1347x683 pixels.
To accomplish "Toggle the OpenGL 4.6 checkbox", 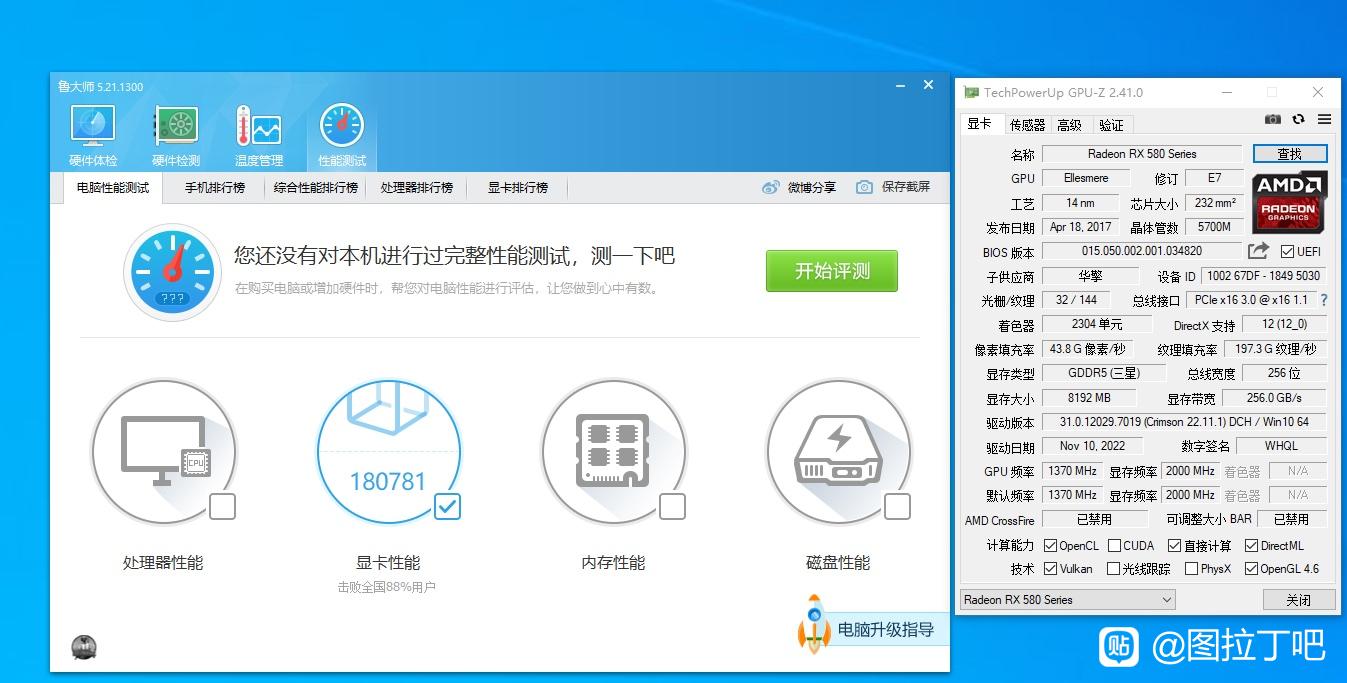I will click(x=1251, y=568).
